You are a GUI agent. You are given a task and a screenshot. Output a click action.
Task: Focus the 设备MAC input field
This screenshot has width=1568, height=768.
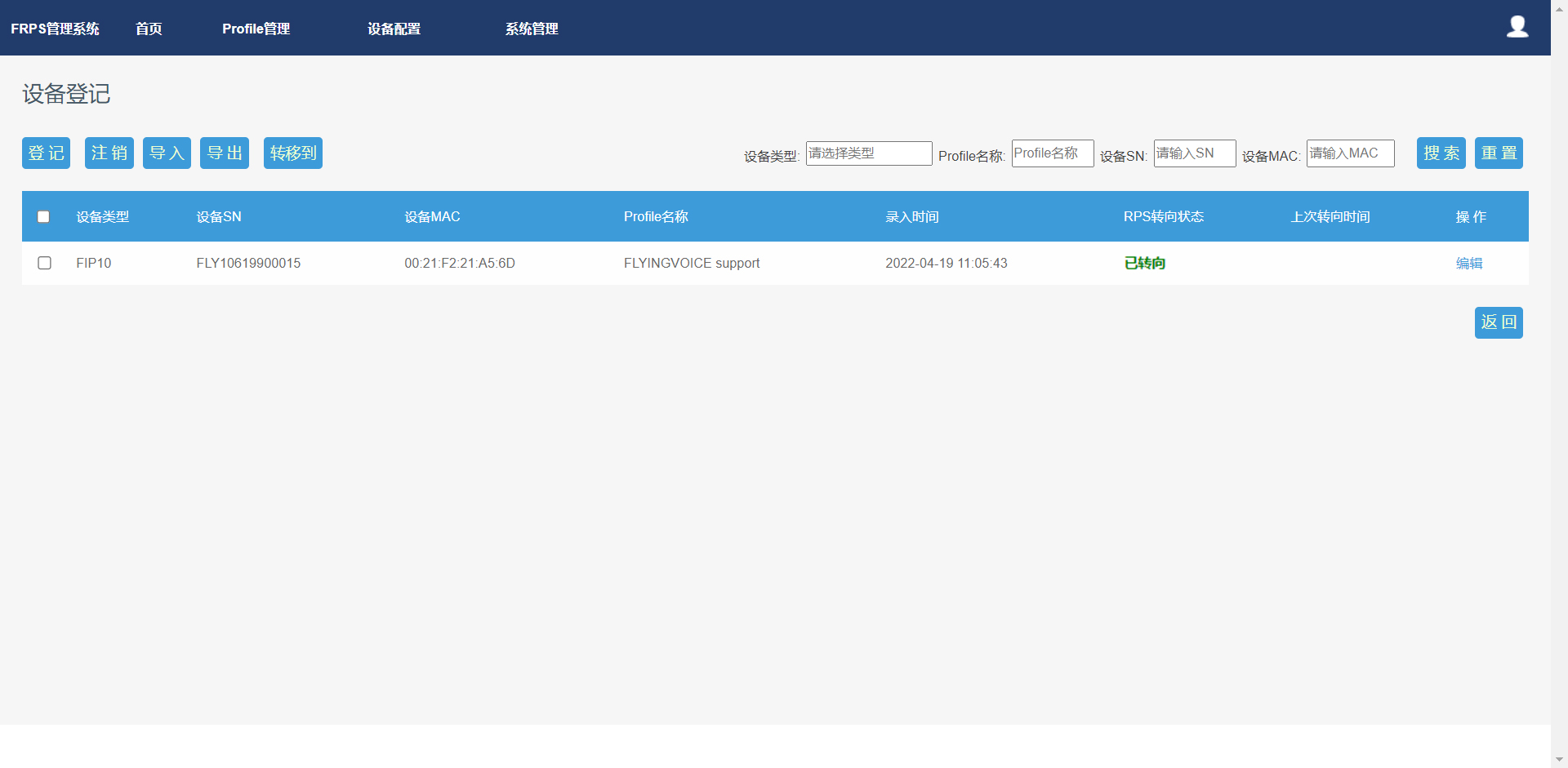tap(1349, 153)
